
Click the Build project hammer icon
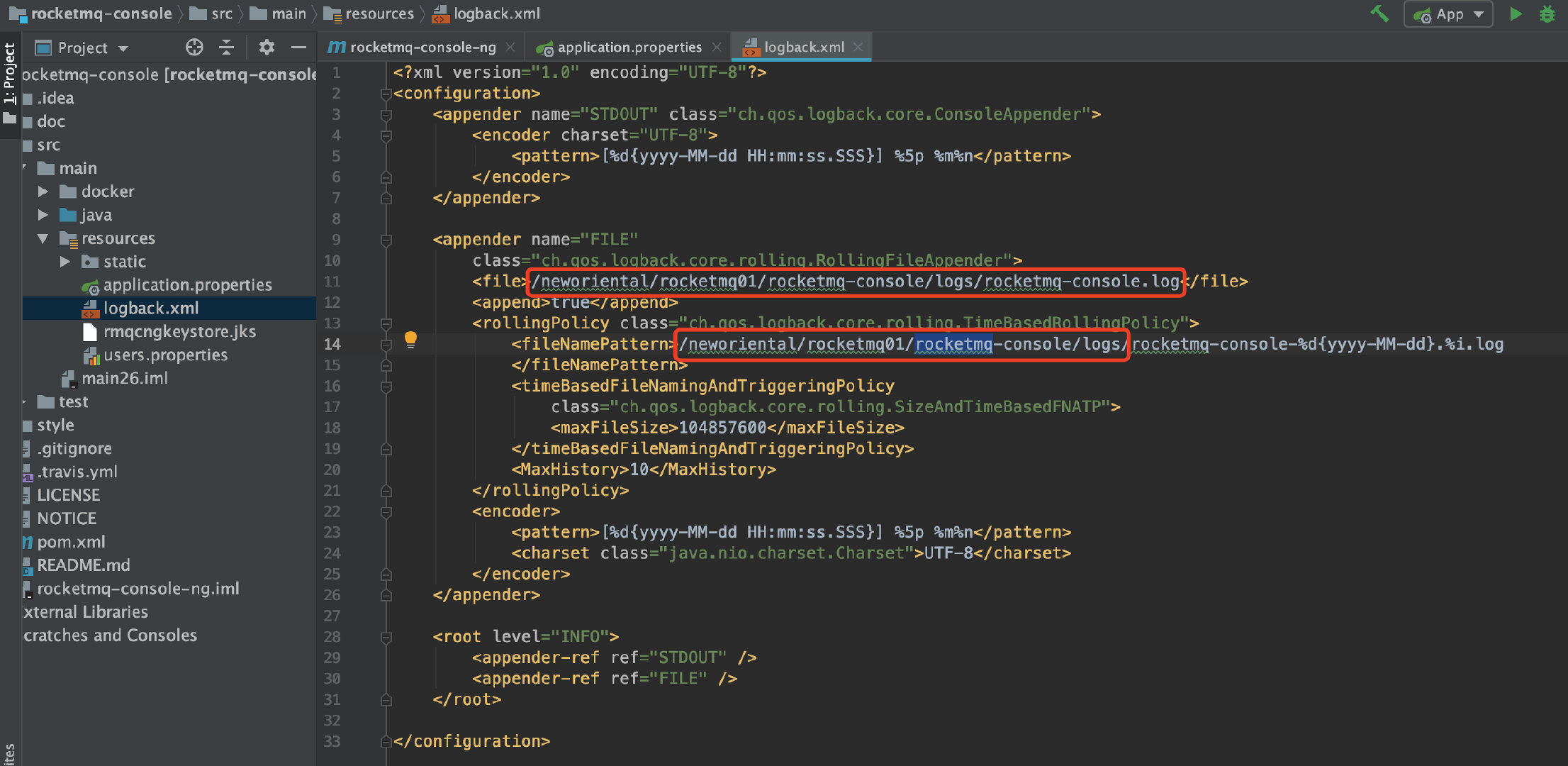tap(1379, 13)
